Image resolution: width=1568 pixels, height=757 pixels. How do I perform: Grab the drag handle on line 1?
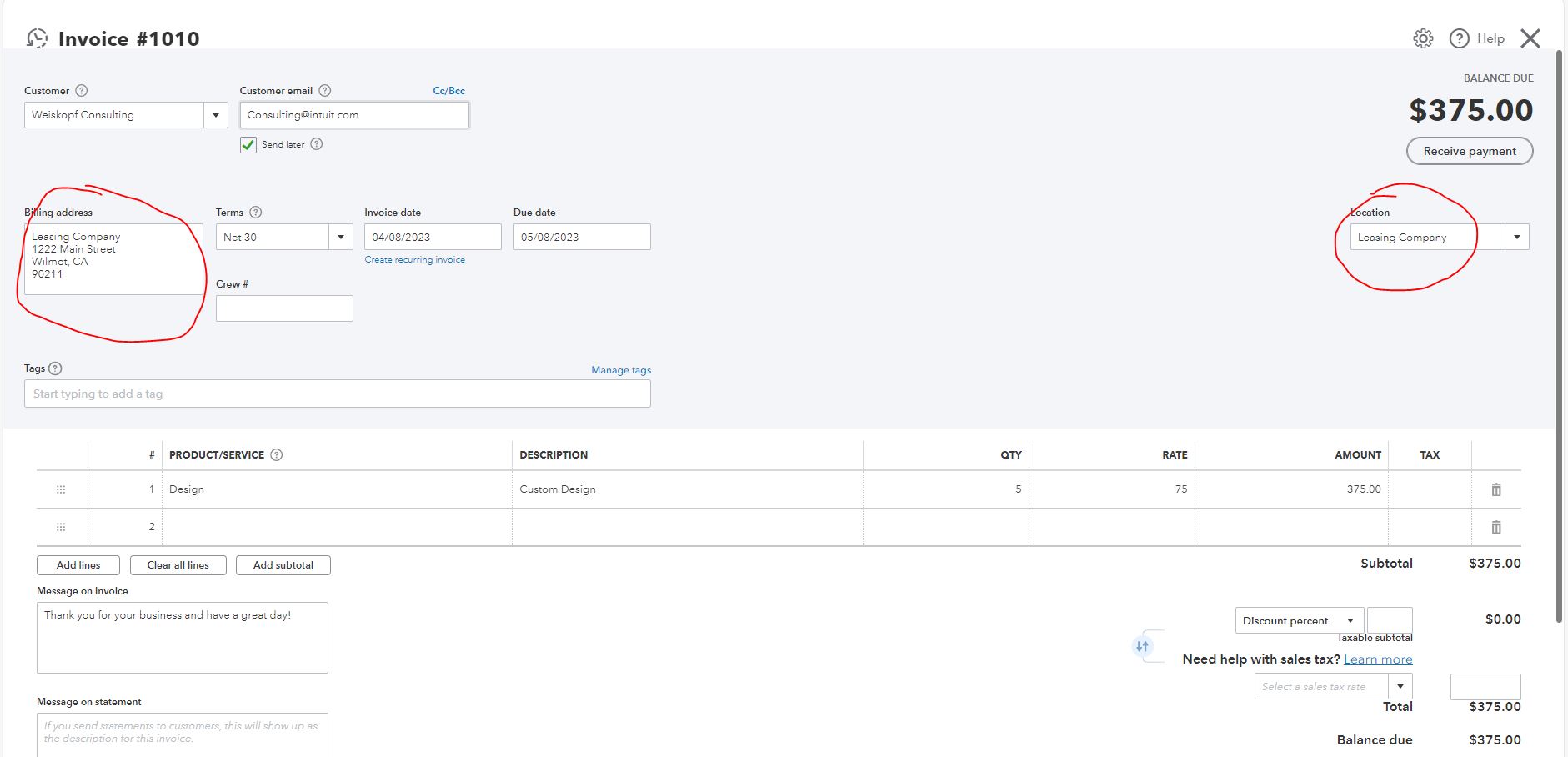[61, 489]
